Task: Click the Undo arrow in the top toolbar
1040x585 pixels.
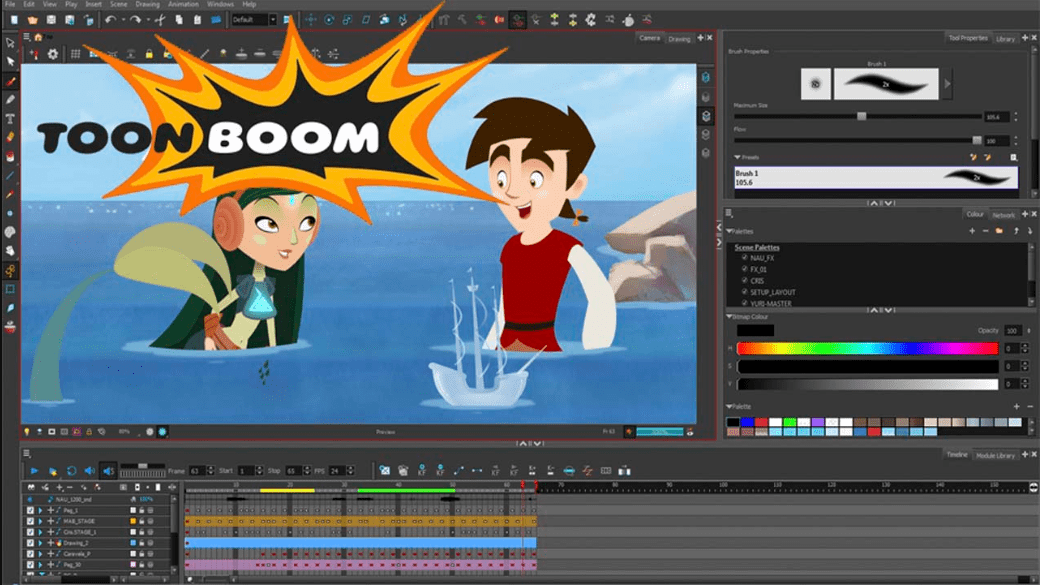Action: click(x=110, y=20)
